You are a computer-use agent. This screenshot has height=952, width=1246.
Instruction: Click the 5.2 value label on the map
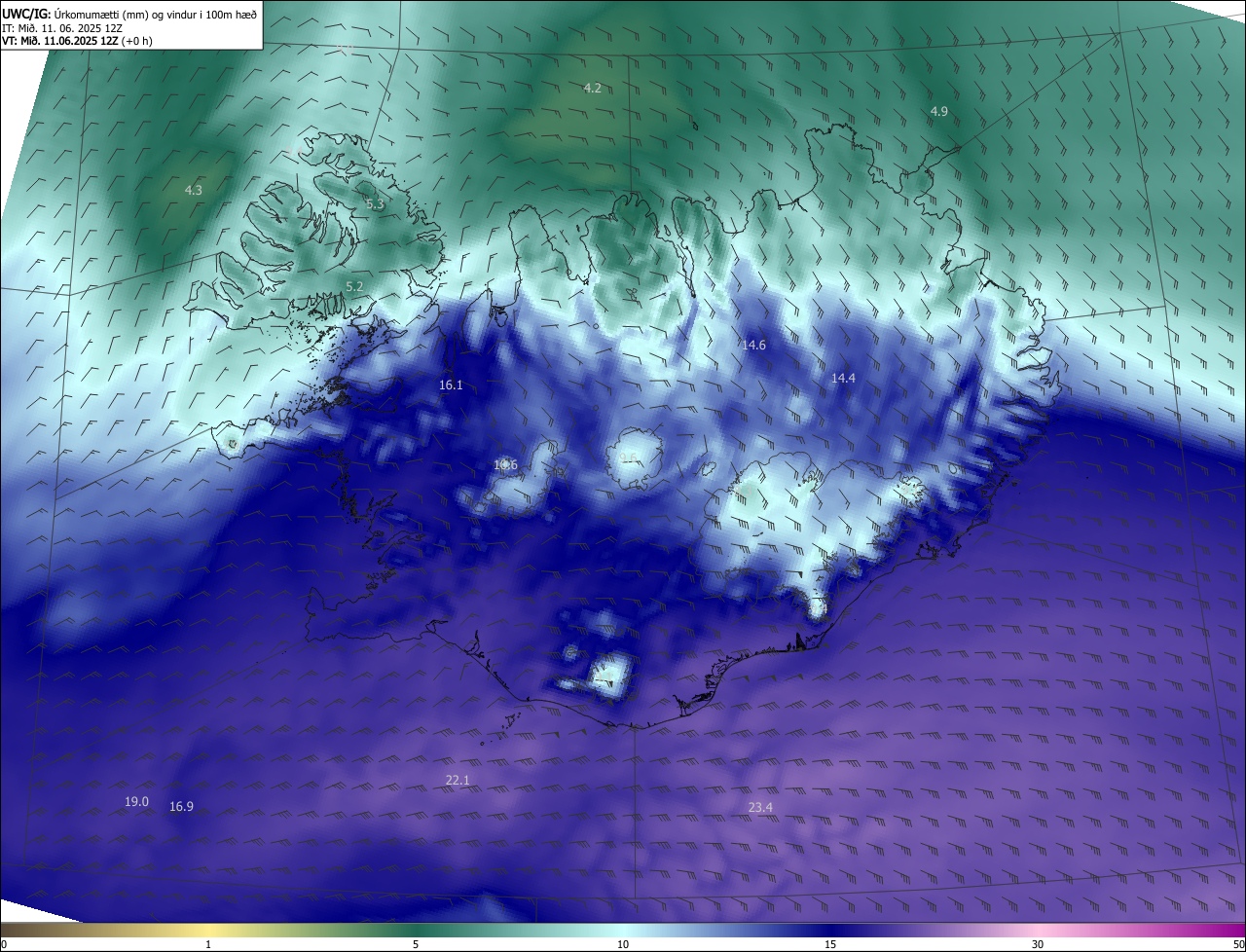[x=354, y=286]
